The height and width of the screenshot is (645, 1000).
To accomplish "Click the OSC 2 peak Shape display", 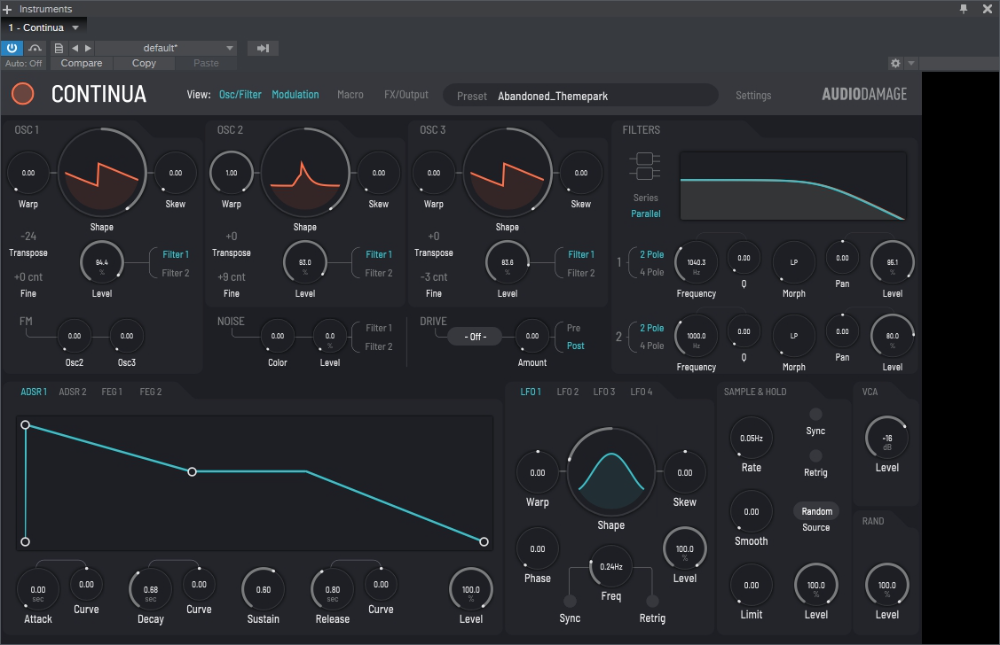I will (305, 173).
